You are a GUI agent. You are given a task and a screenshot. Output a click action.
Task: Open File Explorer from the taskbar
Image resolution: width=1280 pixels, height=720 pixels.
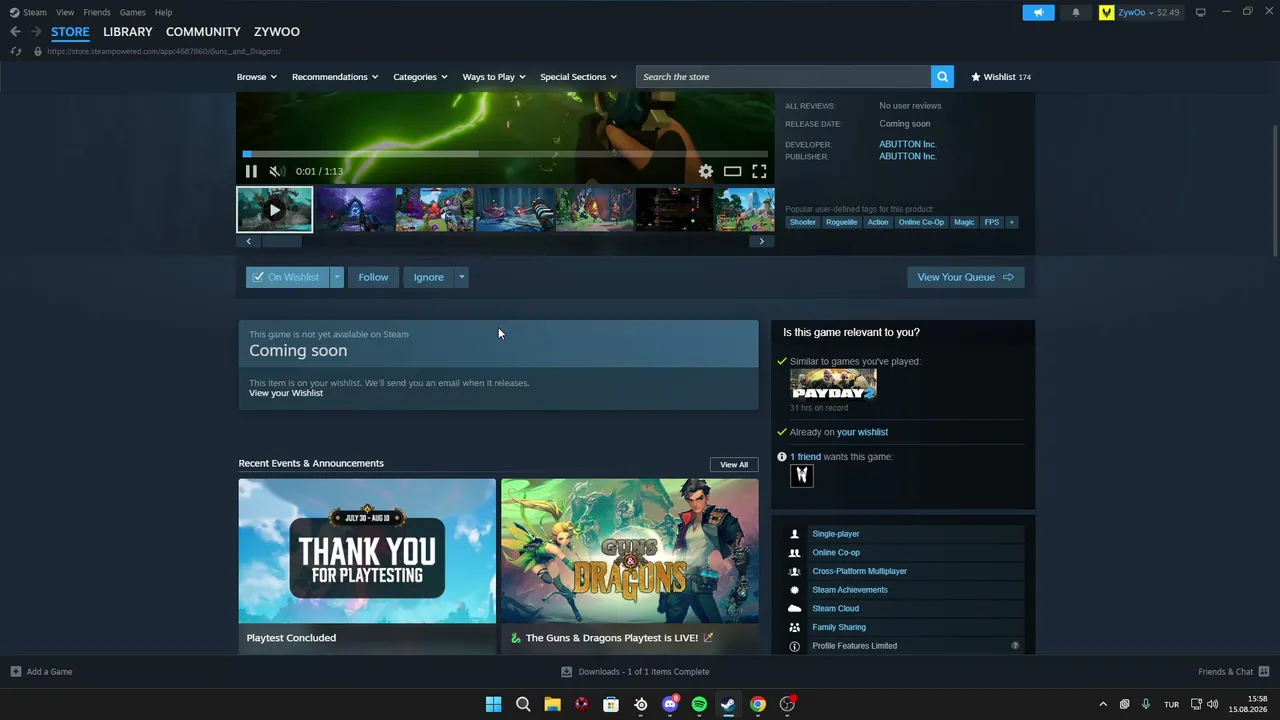click(x=552, y=704)
